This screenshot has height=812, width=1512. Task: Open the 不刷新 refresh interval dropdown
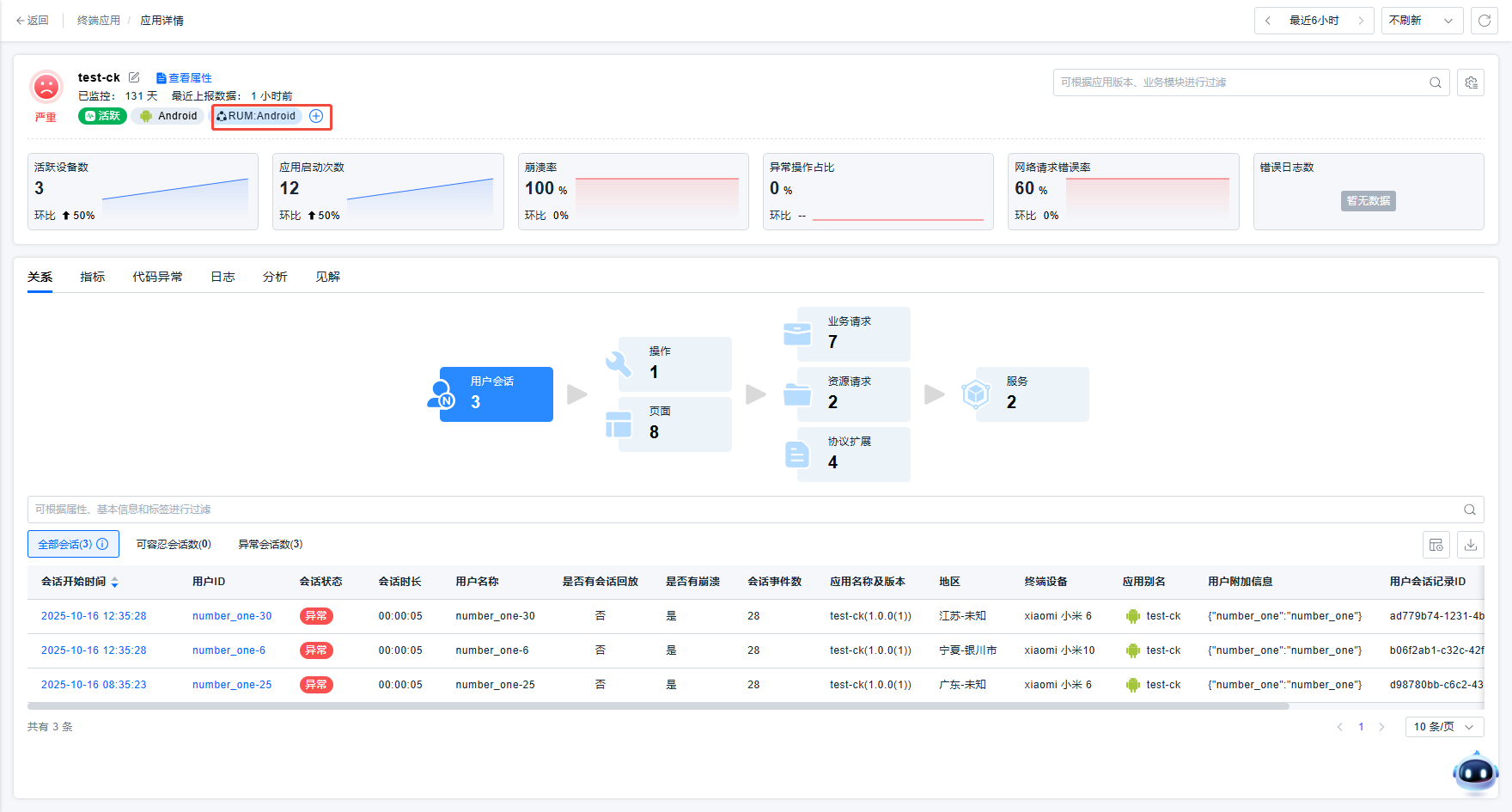(1421, 21)
